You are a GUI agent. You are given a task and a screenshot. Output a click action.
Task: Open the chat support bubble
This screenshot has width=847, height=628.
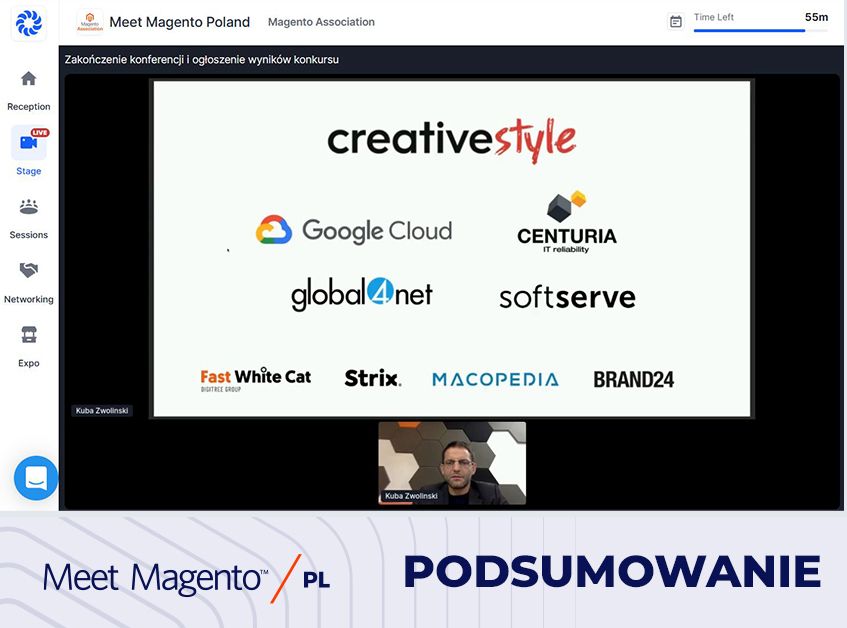tap(36, 478)
